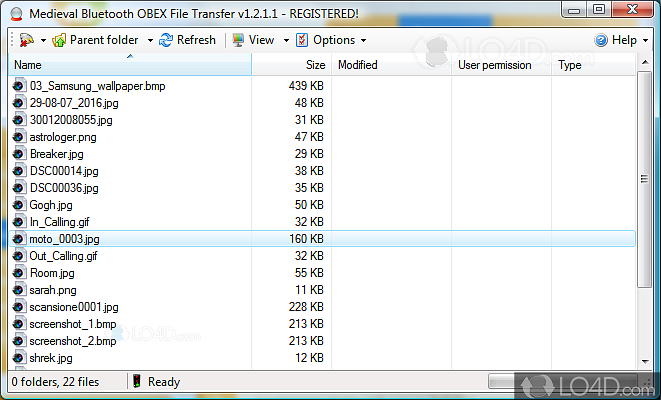Click icon of shrek.jpg
The width and height of the screenshot is (661, 400).
tap(19, 358)
